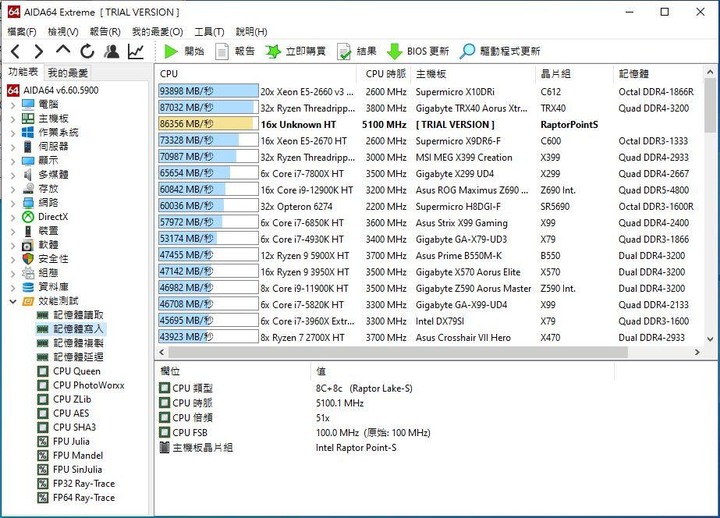Viewport: 720px width, 518px height.
Task: Select 記憶體寫入 memory write benchmark
Action: click(x=70, y=329)
